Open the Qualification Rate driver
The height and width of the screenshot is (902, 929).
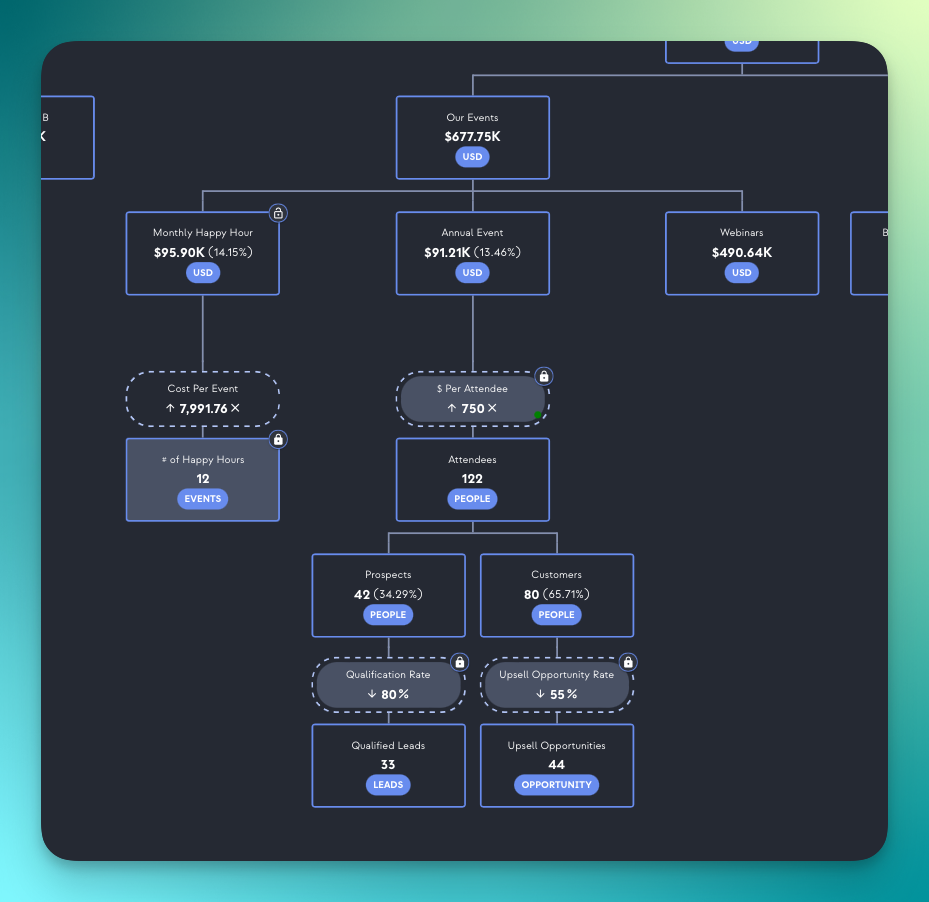coord(388,685)
